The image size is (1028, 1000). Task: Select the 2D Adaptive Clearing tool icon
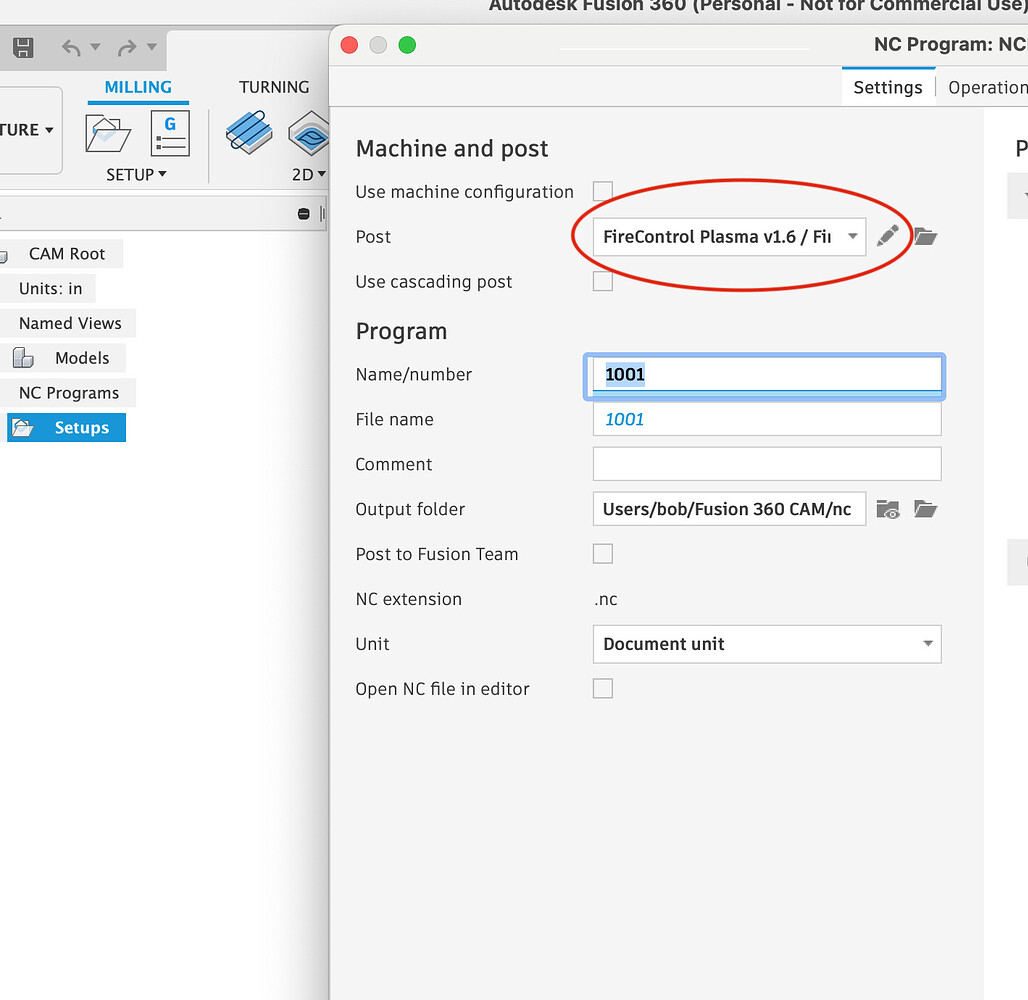[249, 132]
